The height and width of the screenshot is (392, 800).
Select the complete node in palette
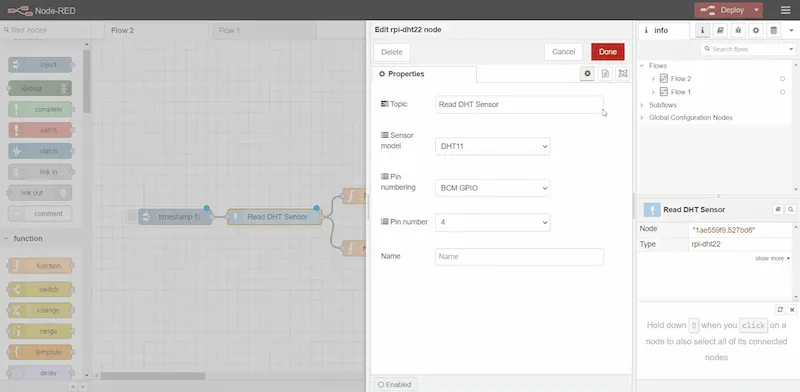click(x=40, y=109)
